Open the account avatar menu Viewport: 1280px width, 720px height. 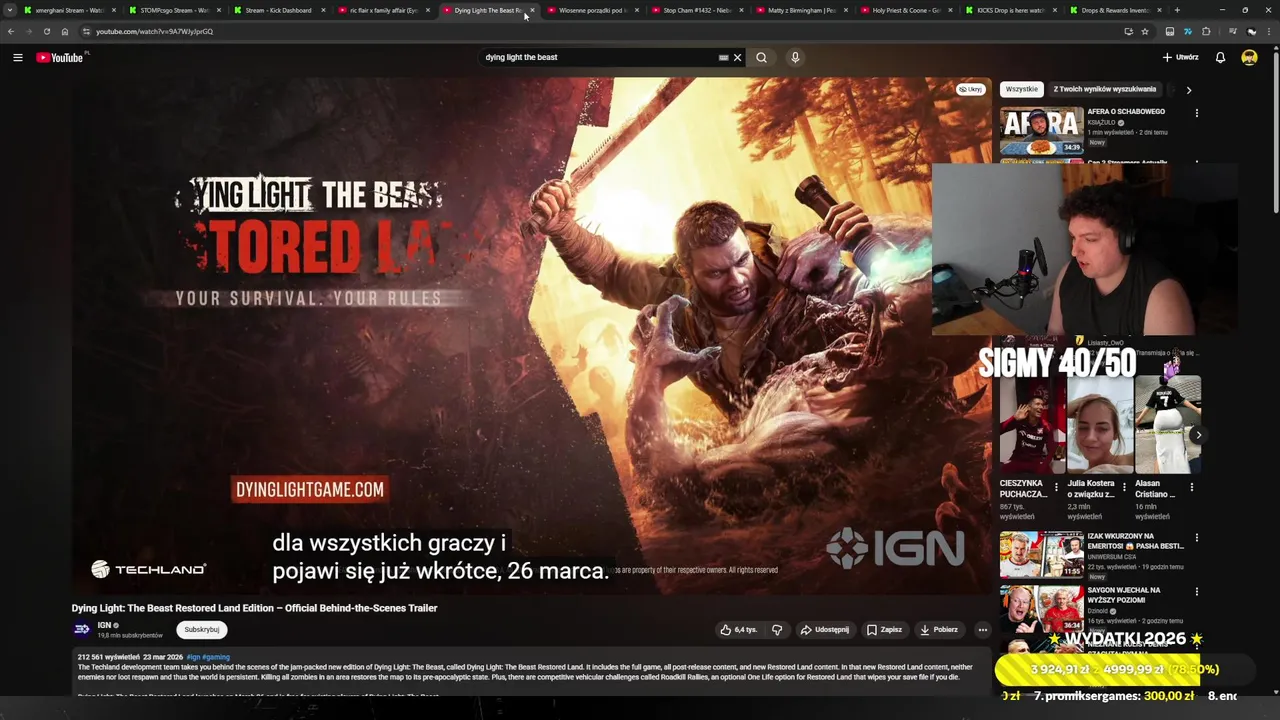[x=1249, y=57]
